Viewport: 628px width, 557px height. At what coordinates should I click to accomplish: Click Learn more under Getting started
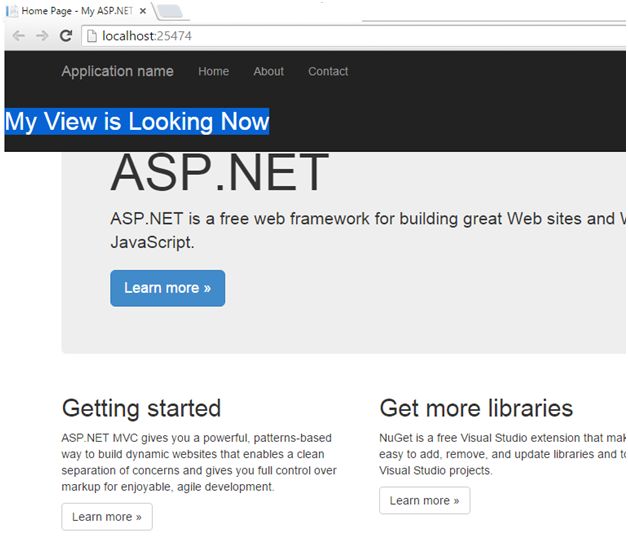coord(106,517)
